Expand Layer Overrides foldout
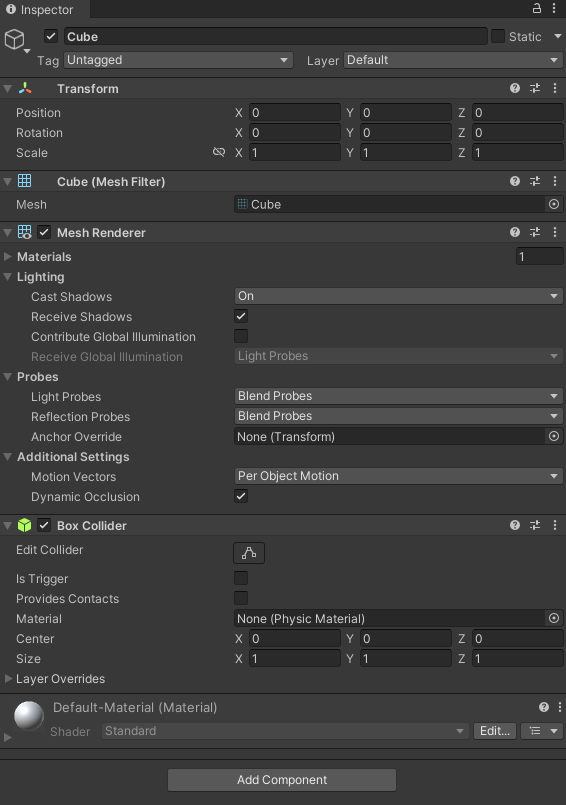Screen dimensions: 566x805 8,678
